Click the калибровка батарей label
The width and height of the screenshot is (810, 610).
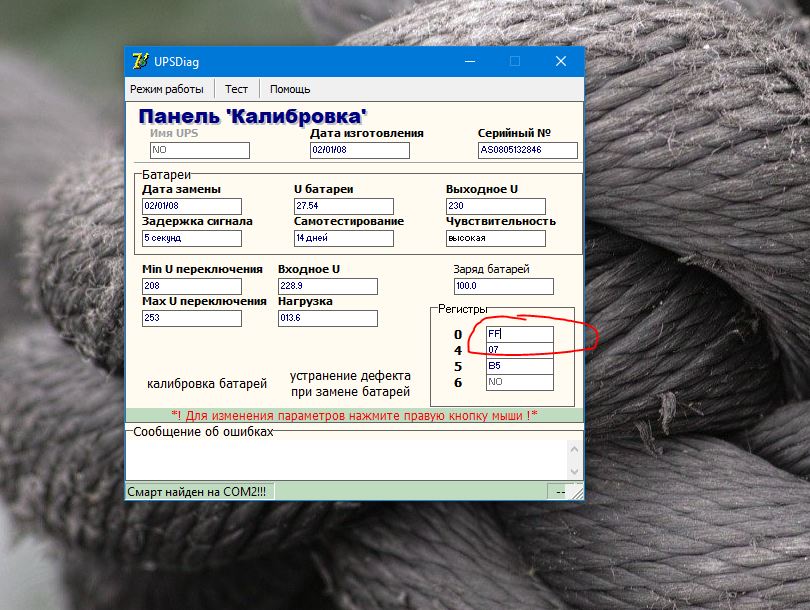click(207, 384)
